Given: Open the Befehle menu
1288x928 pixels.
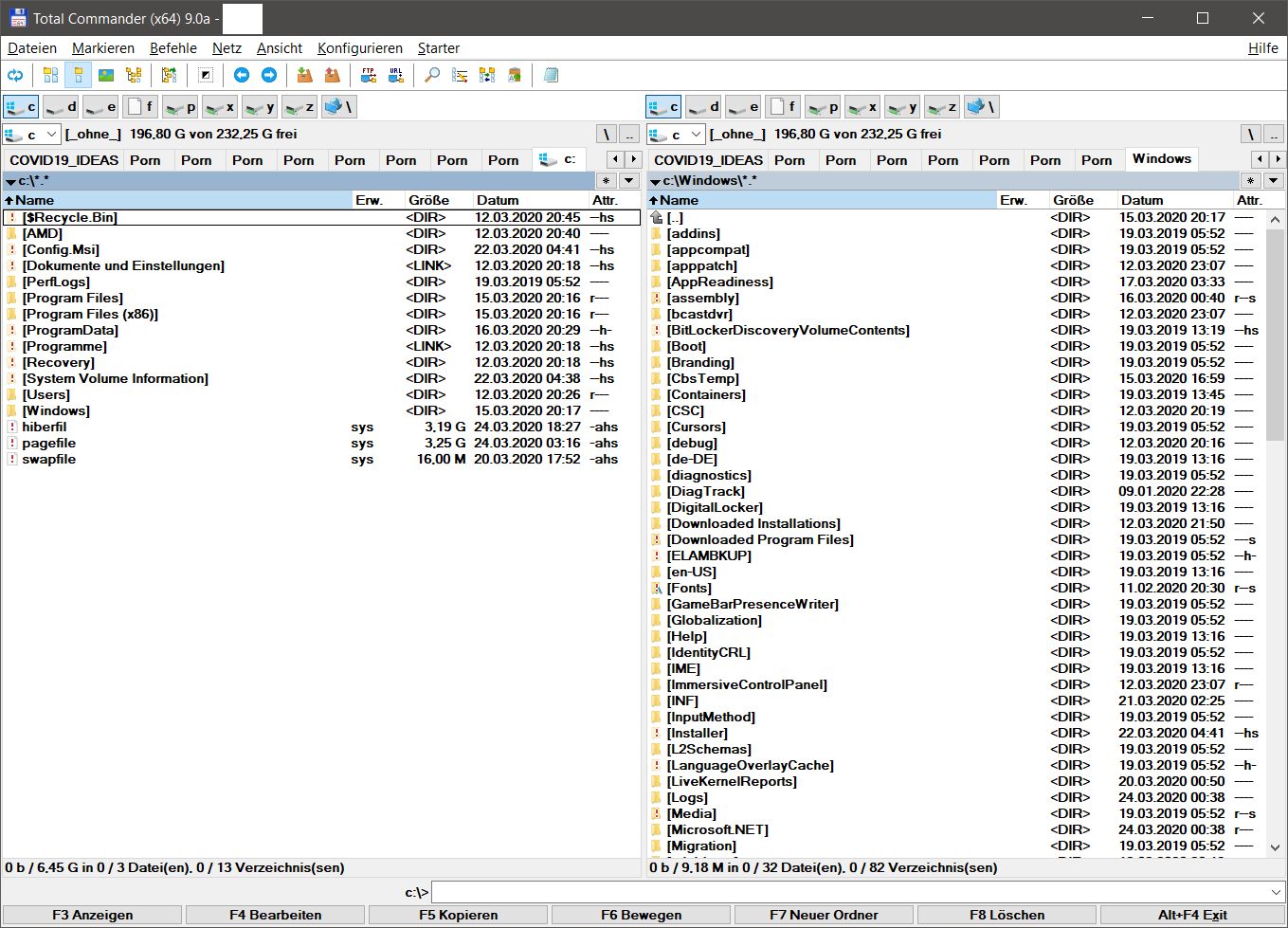Looking at the screenshot, I should pyautogui.click(x=173, y=48).
